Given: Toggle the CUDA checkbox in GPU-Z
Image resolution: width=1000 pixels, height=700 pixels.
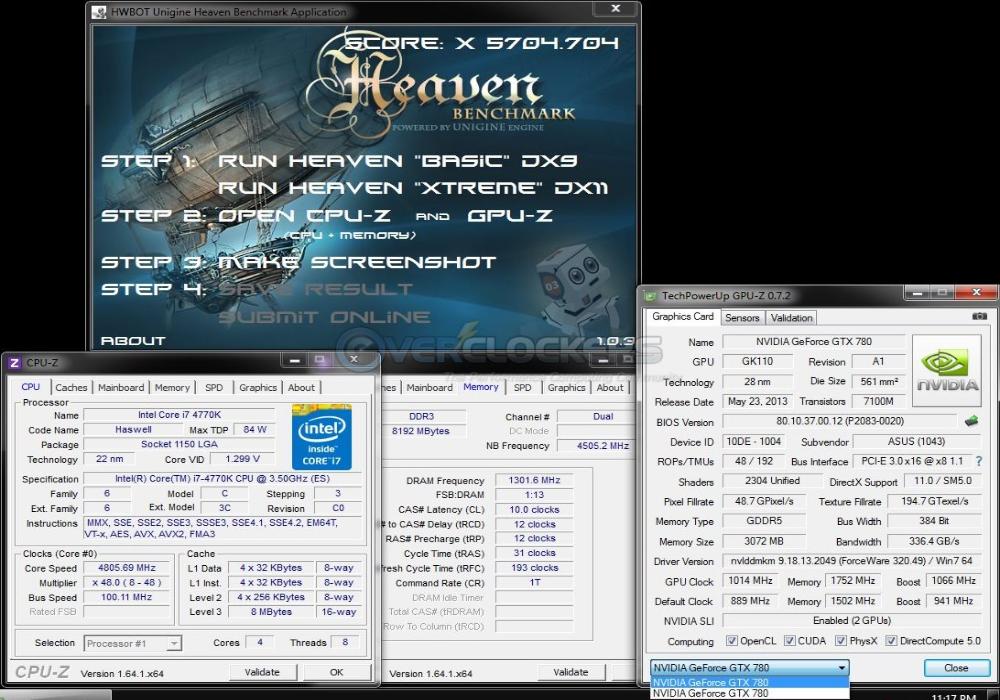Looking at the screenshot, I should pos(790,641).
